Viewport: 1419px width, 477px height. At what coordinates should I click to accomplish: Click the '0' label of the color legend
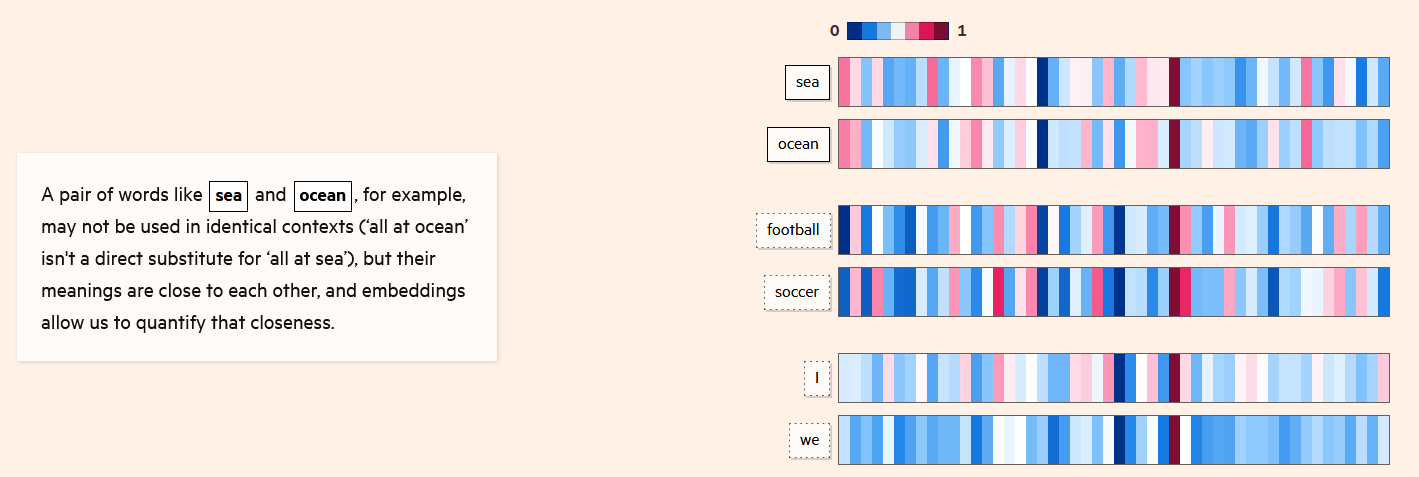(x=834, y=31)
